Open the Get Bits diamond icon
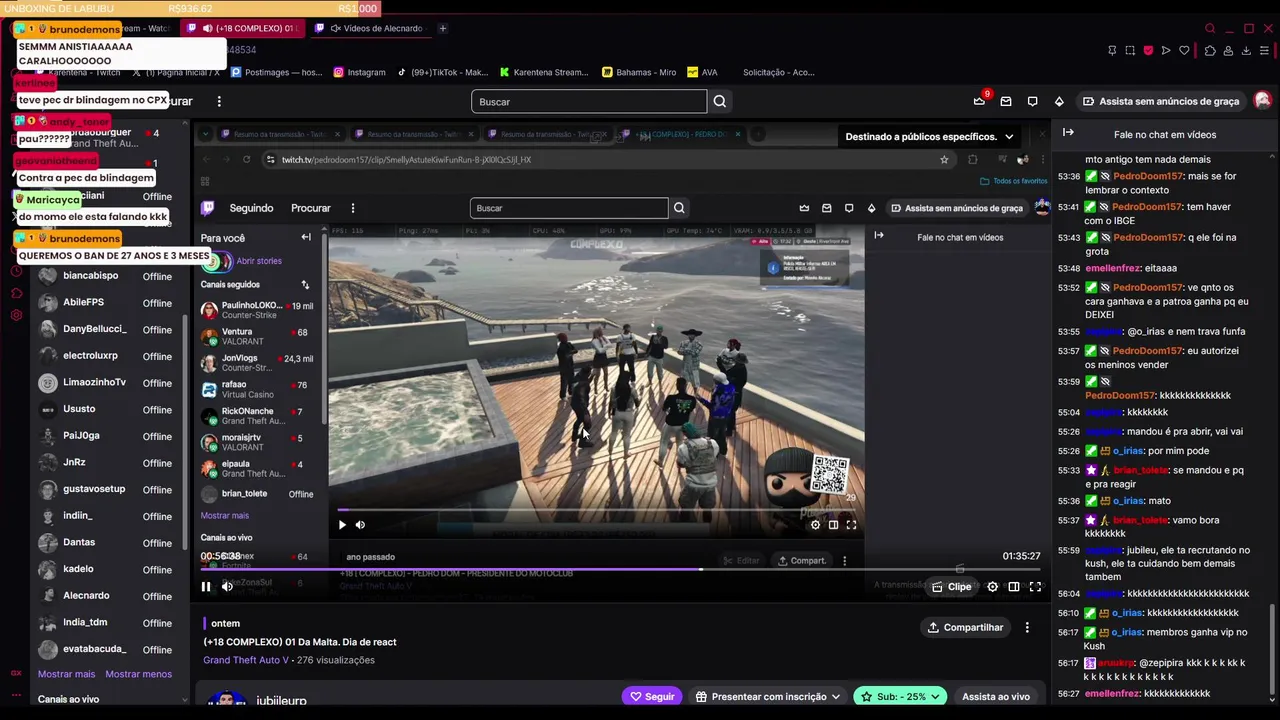The image size is (1280, 720). click(1059, 101)
